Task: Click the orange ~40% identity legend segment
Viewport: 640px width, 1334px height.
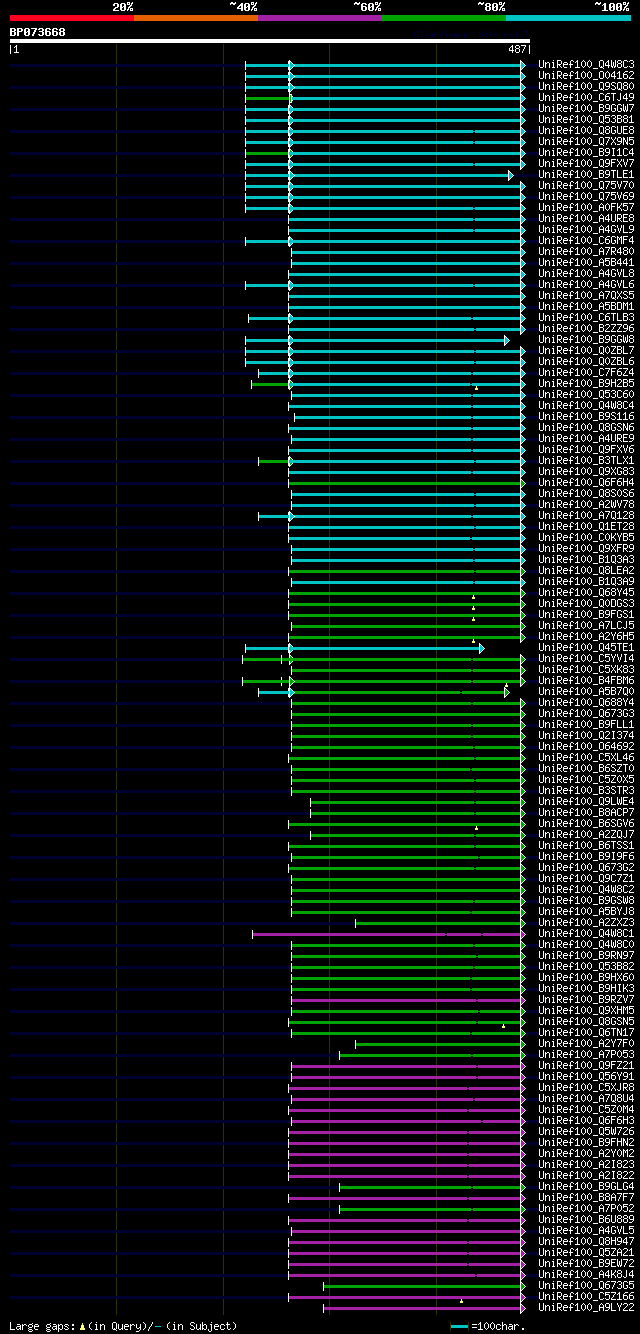Action: tap(195, 18)
